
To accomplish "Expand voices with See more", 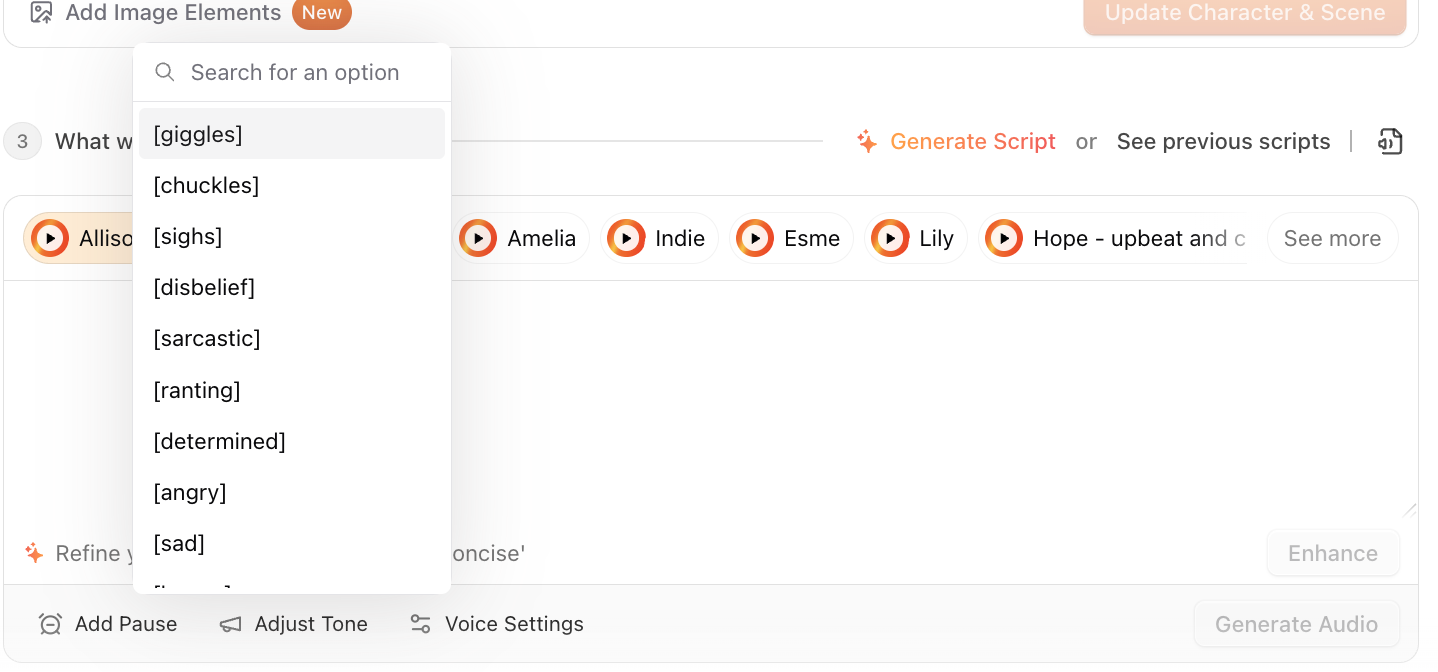I will click(x=1332, y=239).
